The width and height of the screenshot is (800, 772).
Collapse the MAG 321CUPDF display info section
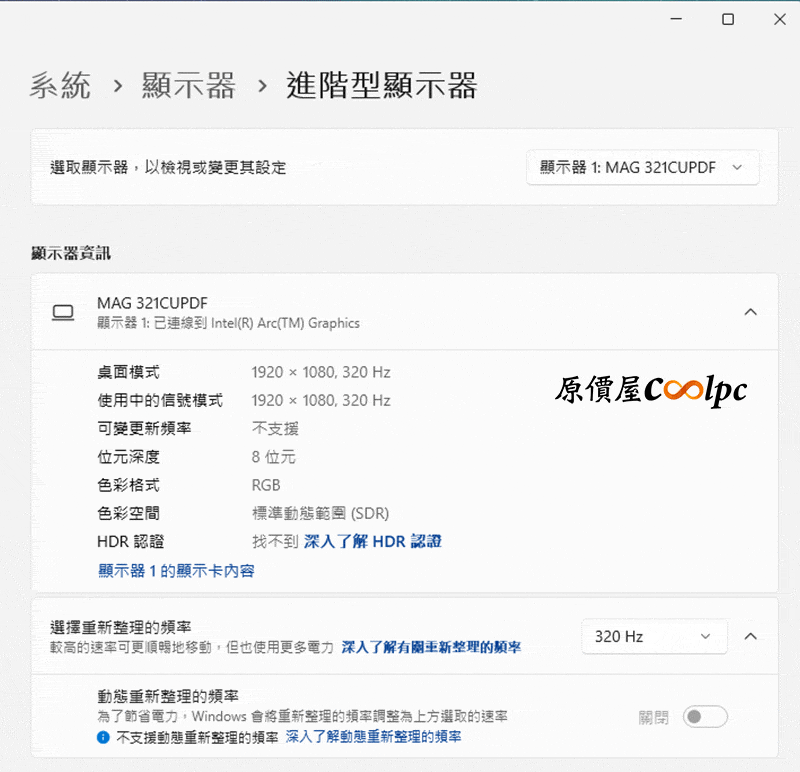click(750, 312)
